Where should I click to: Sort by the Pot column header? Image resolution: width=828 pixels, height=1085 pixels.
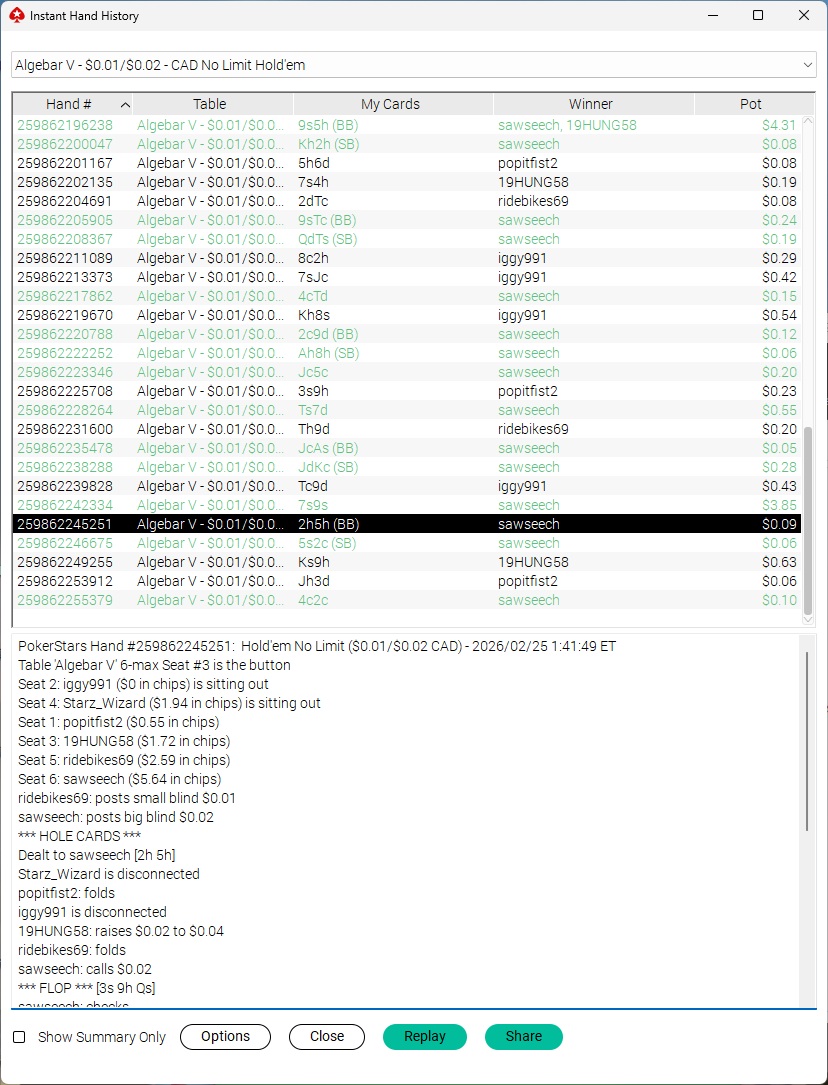[x=753, y=104]
